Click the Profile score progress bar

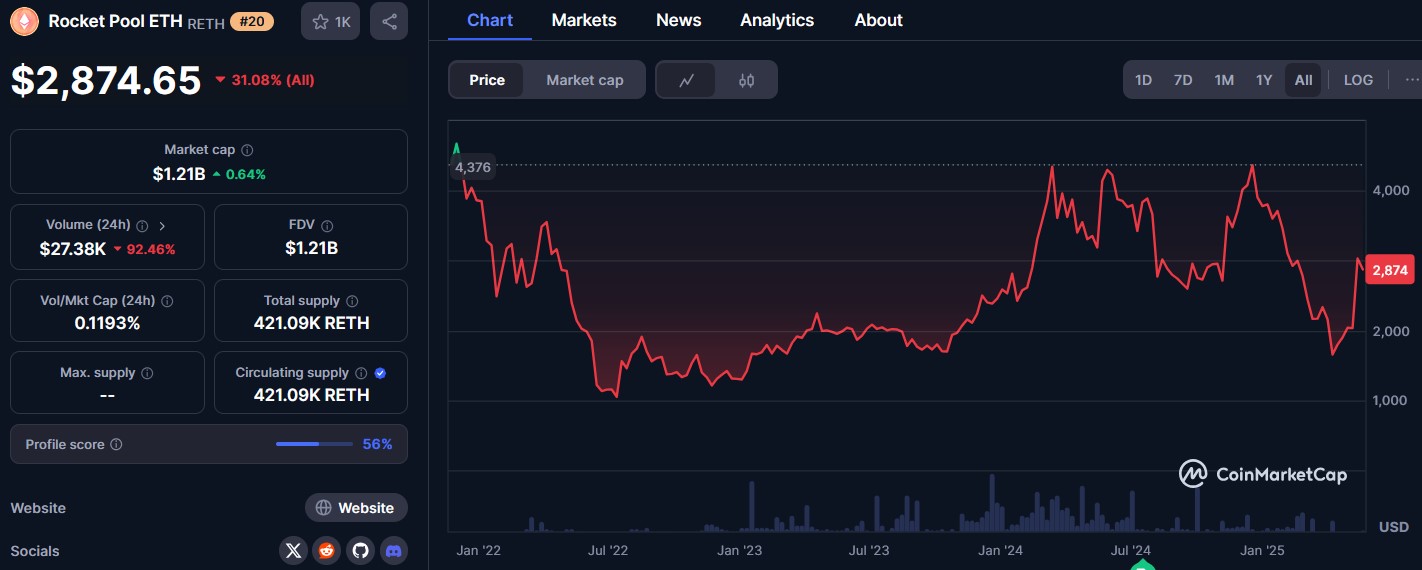pos(314,444)
